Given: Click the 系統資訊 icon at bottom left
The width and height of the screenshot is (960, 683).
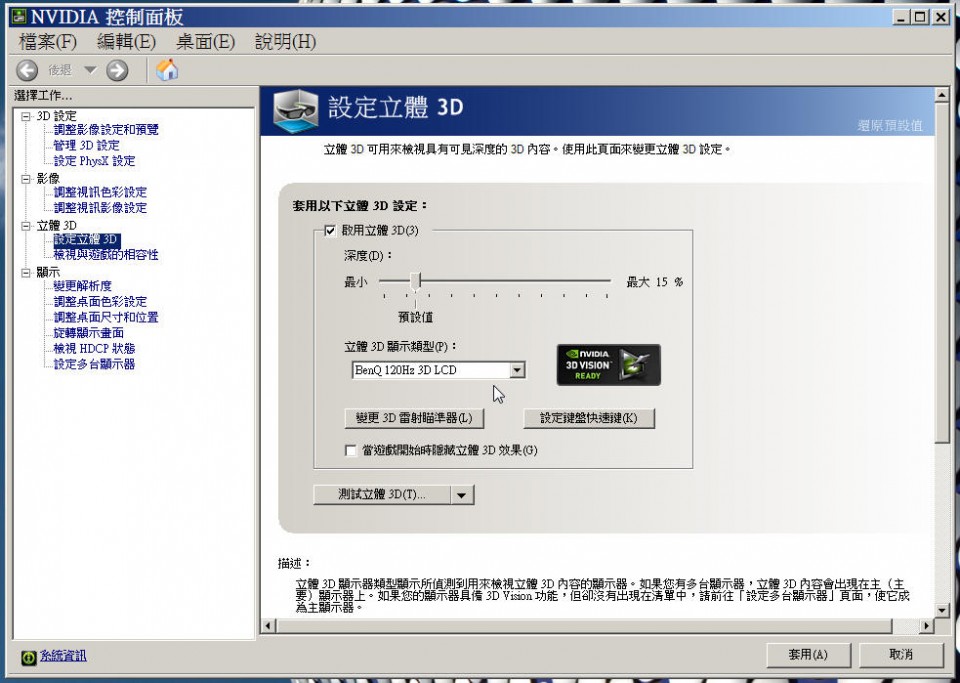Looking at the screenshot, I should (x=29, y=656).
